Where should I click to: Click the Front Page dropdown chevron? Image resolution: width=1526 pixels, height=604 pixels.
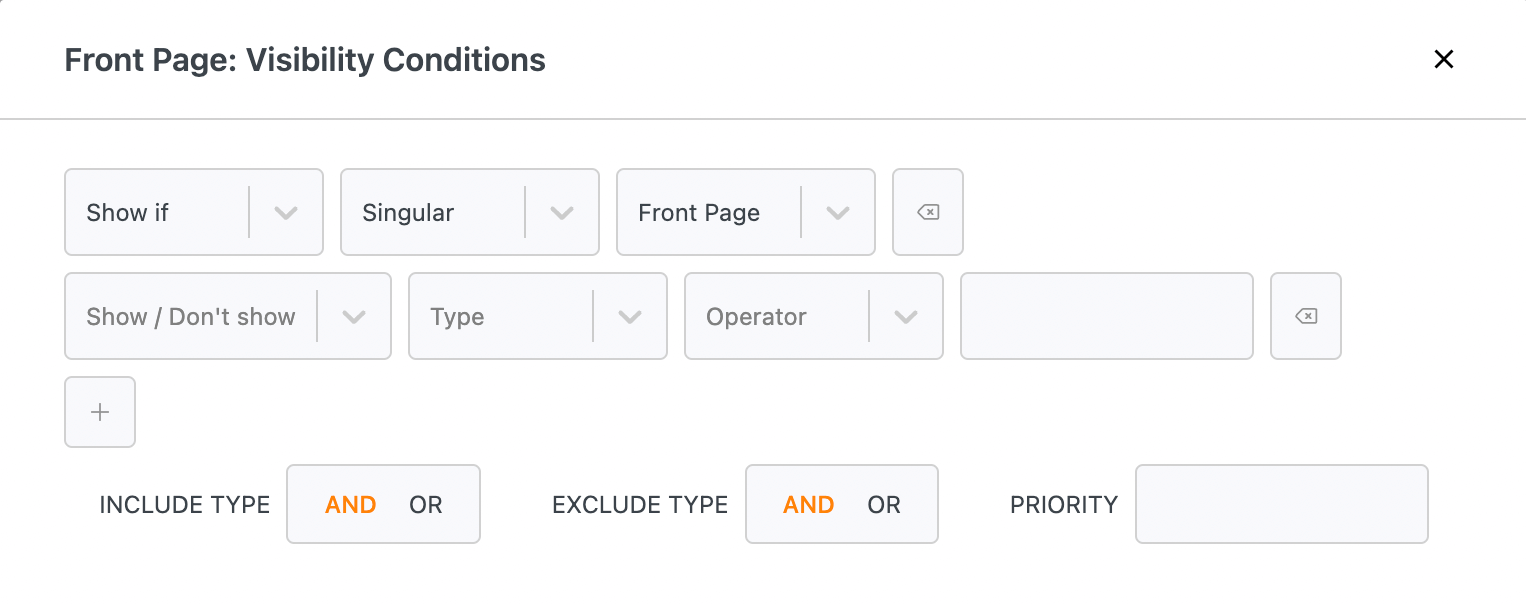point(838,212)
